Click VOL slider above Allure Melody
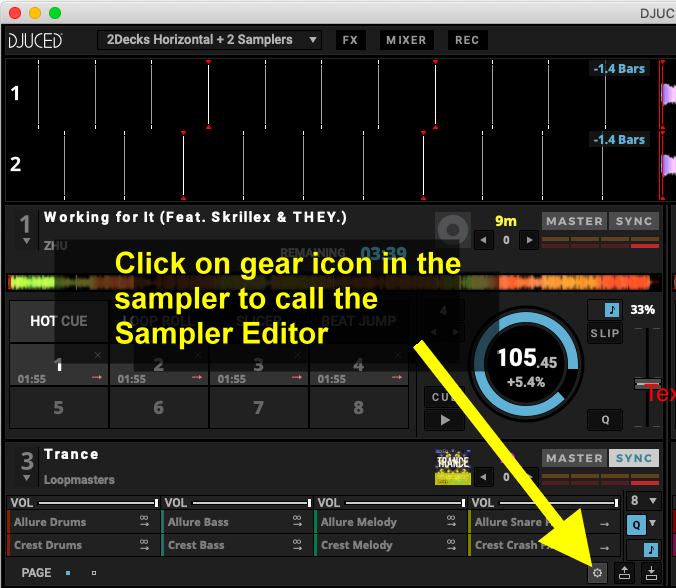Viewport: 676px width, 588px height. [405, 503]
